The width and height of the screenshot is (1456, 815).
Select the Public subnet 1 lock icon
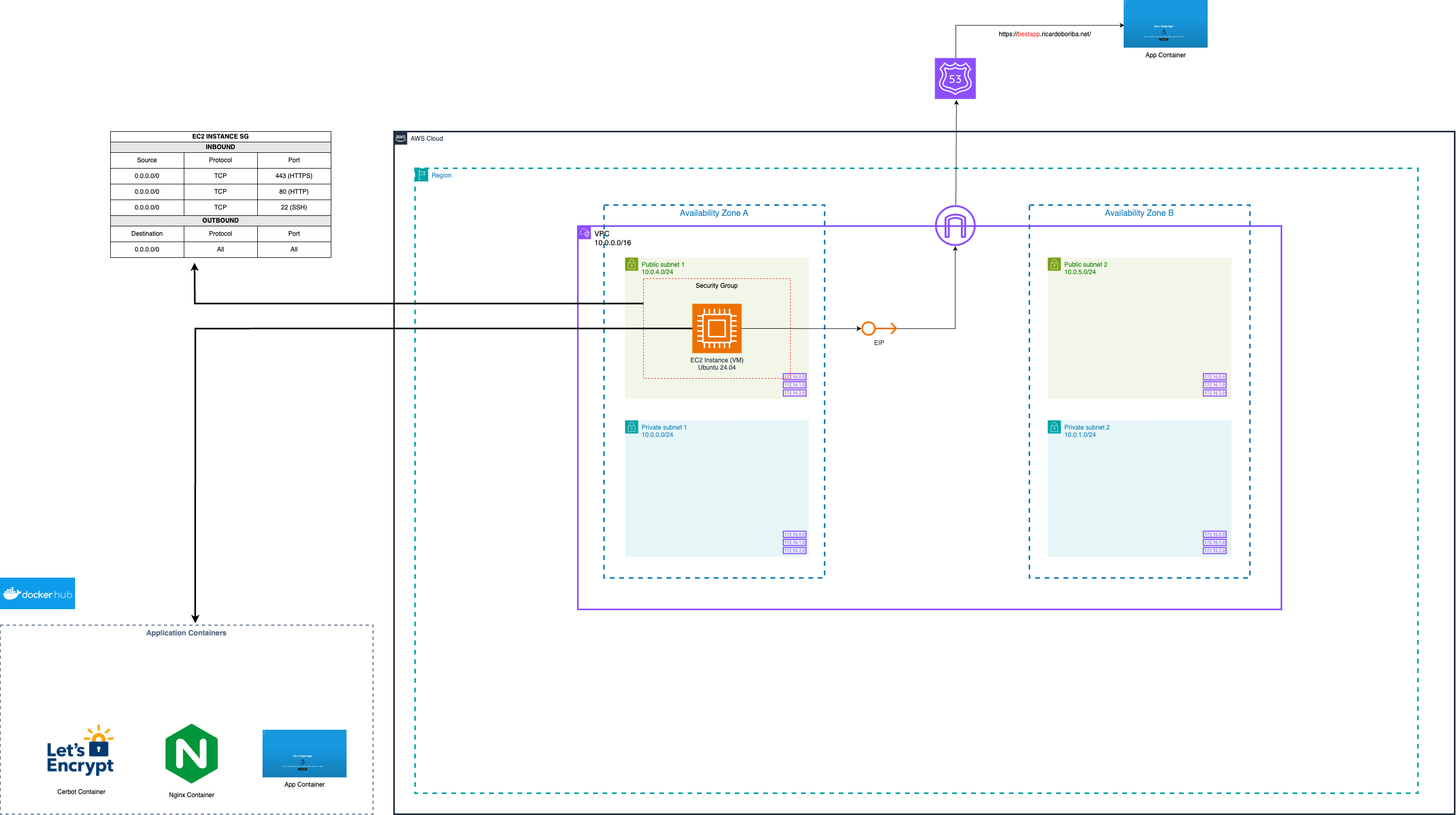[631, 265]
